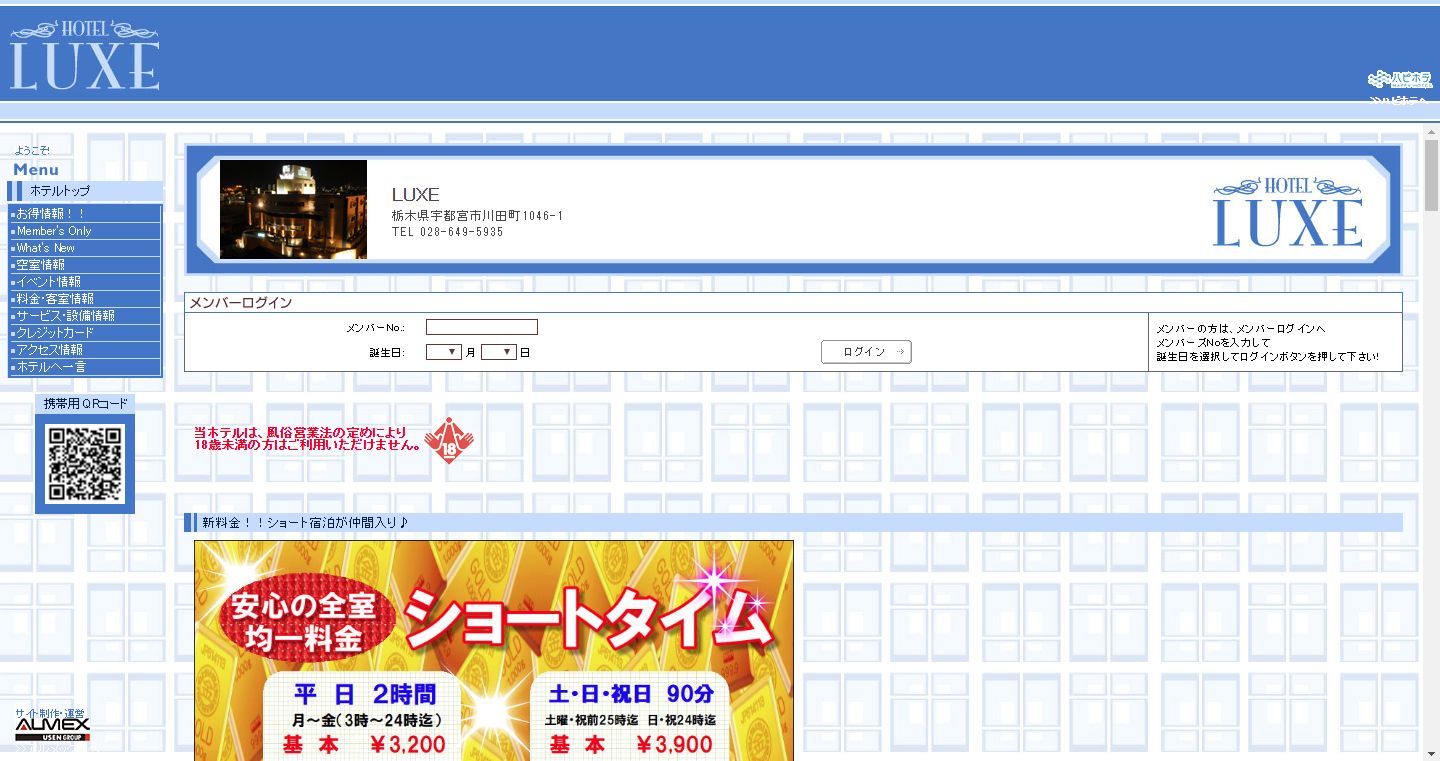Open アクセス情報 from the side menu
Image resolution: width=1440 pixels, height=761 pixels.
(50, 350)
